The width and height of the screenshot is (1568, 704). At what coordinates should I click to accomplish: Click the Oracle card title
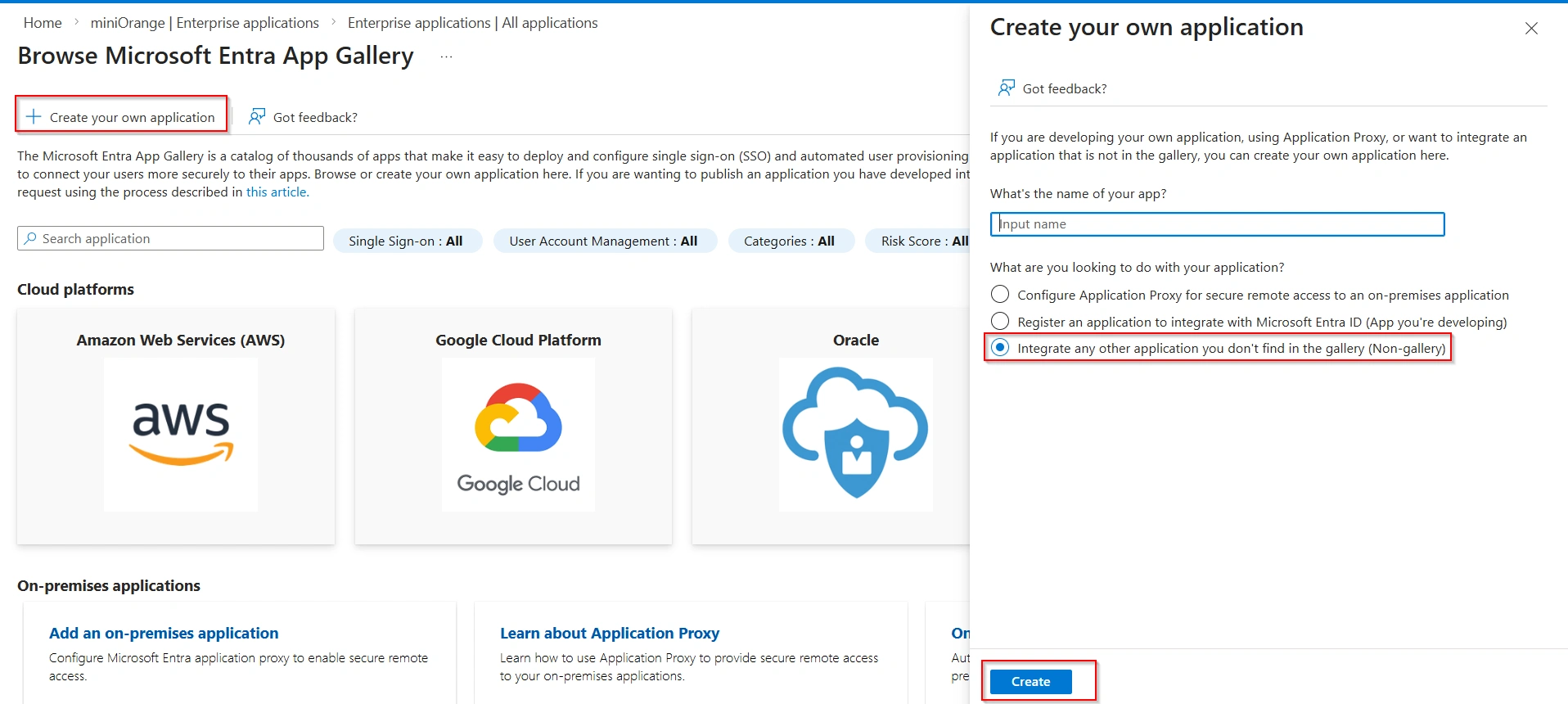[x=856, y=340]
